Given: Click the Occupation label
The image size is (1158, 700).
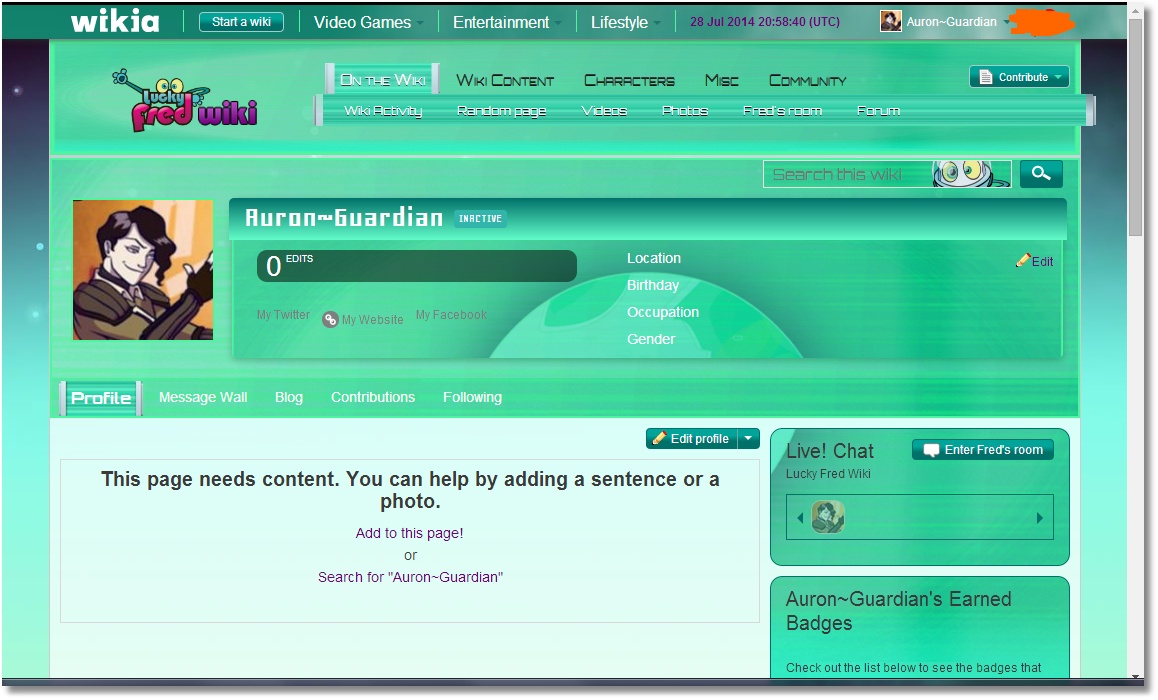Looking at the screenshot, I should [662, 312].
